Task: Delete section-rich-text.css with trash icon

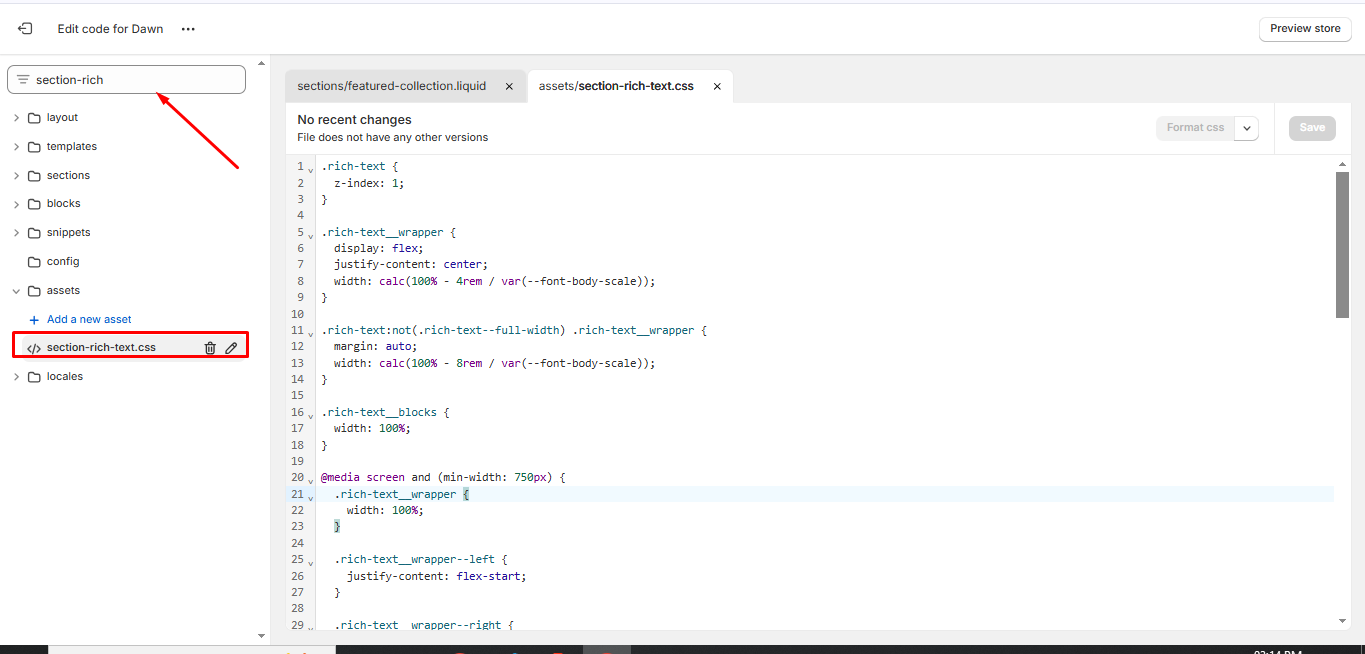Action: pyautogui.click(x=210, y=348)
